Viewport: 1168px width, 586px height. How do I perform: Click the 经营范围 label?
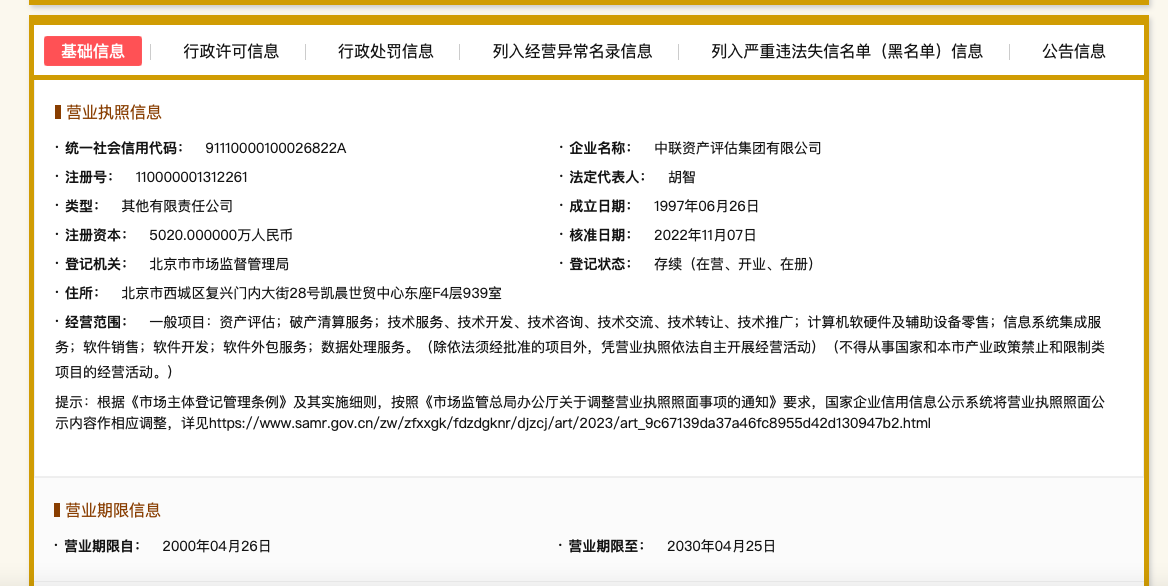tap(96, 322)
